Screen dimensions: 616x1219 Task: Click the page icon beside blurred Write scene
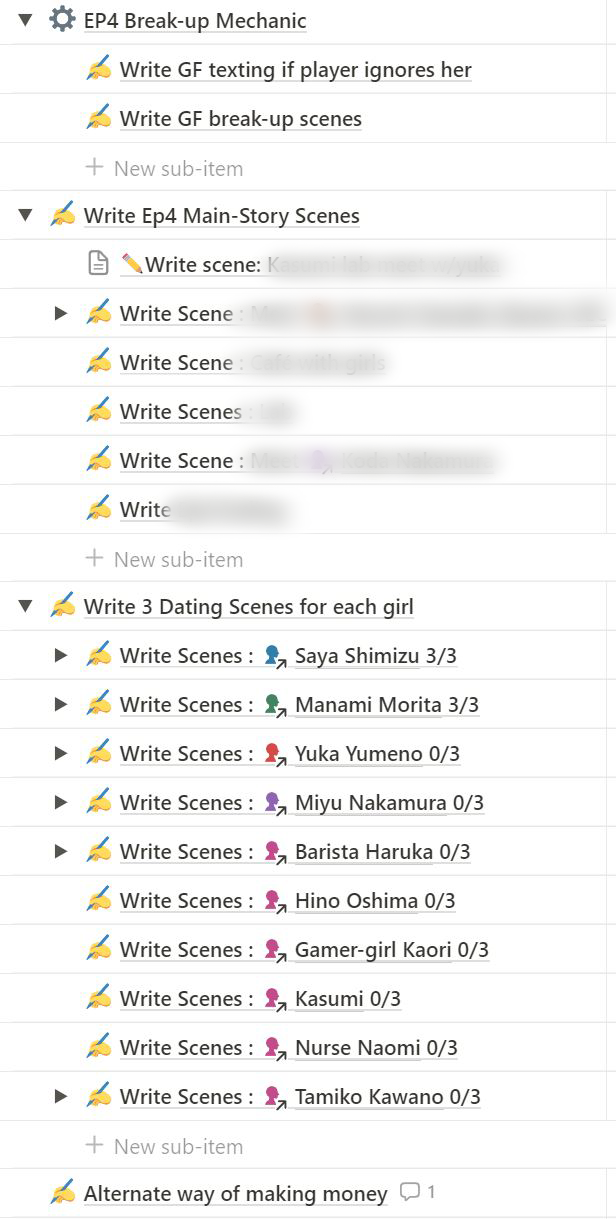(x=98, y=264)
